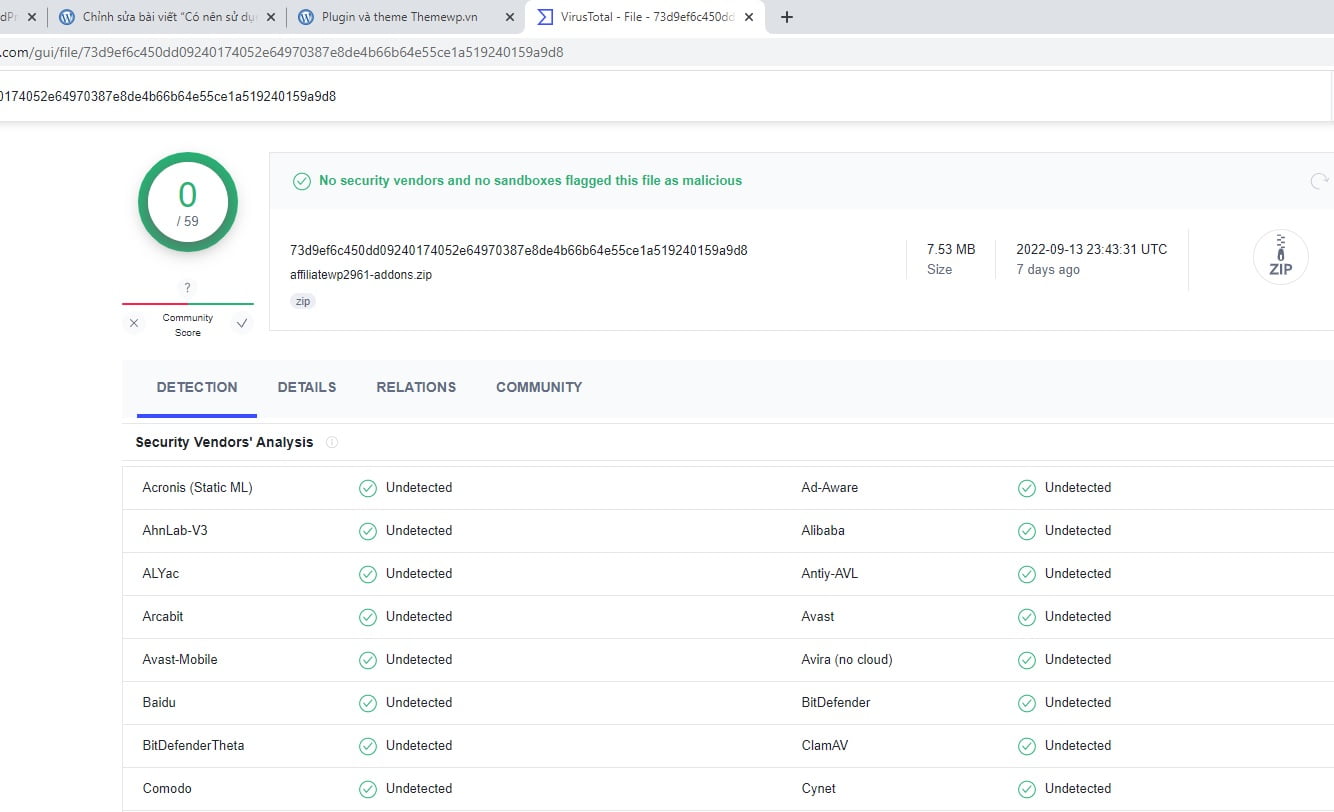Open the RELATIONS tab
Viewport: 1334px width, 812px height.
click(416, 387)
